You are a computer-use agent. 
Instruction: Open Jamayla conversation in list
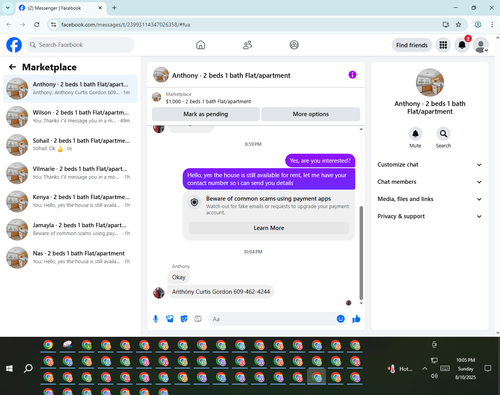pos(70,229)
